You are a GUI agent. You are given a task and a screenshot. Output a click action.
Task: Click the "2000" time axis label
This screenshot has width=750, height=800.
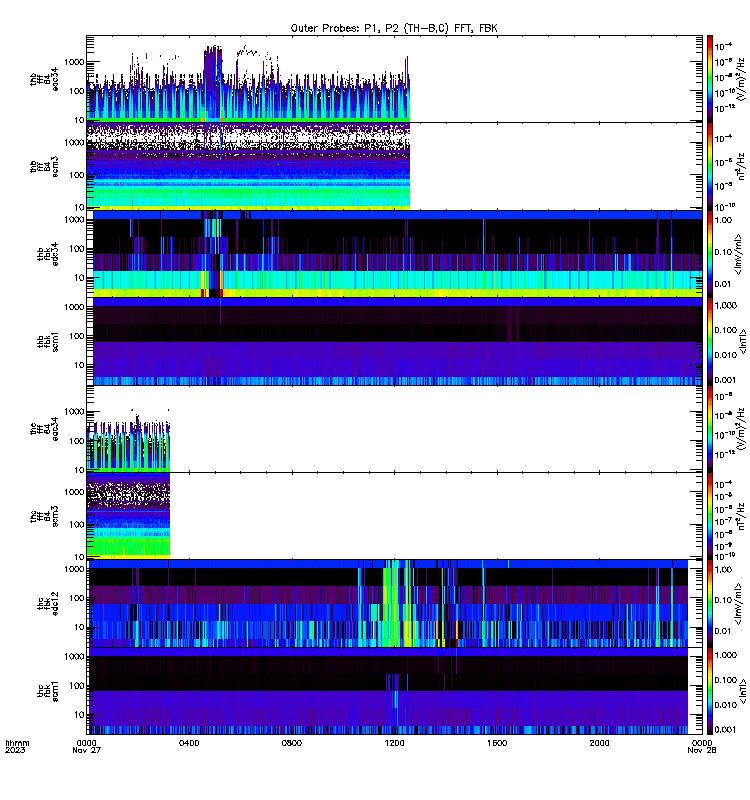pos(599,743)
